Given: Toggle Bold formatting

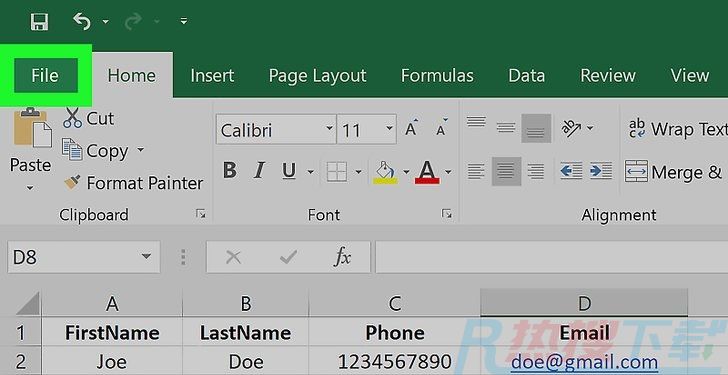Looking at the screenshot, I should (229, 171).
